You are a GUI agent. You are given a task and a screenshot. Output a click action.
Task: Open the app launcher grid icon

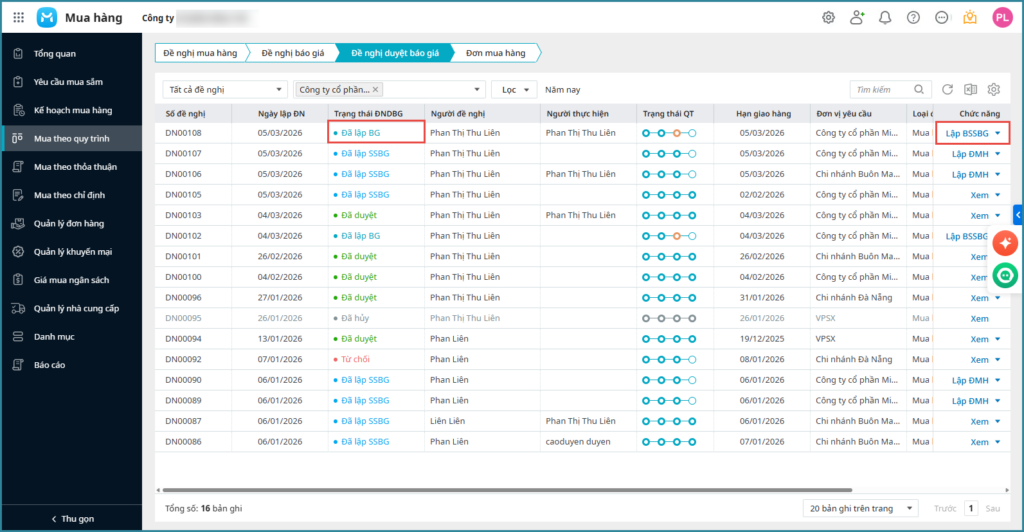point(18,17)
